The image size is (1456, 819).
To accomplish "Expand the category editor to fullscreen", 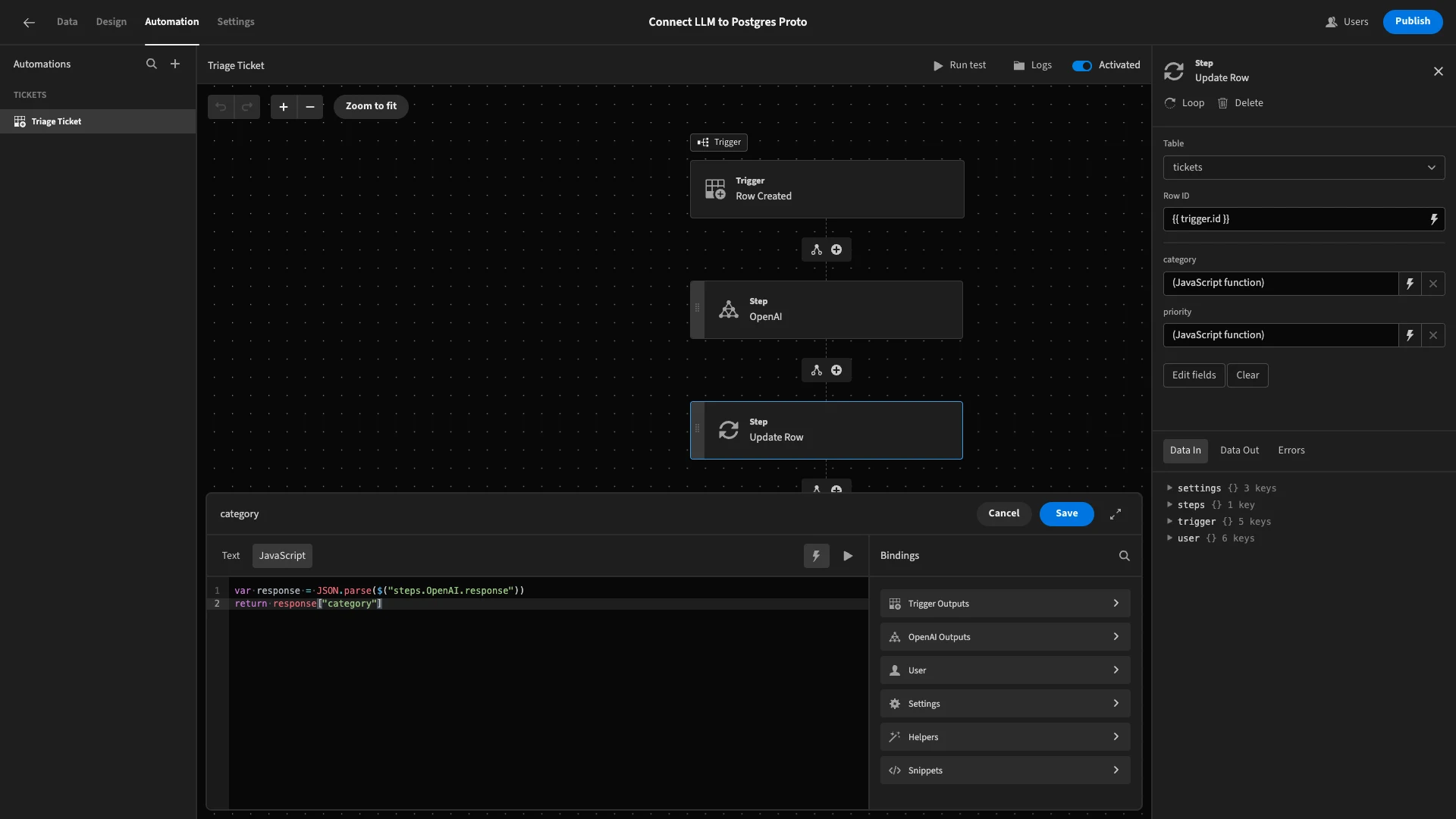I will click(x=1116, y=514).
